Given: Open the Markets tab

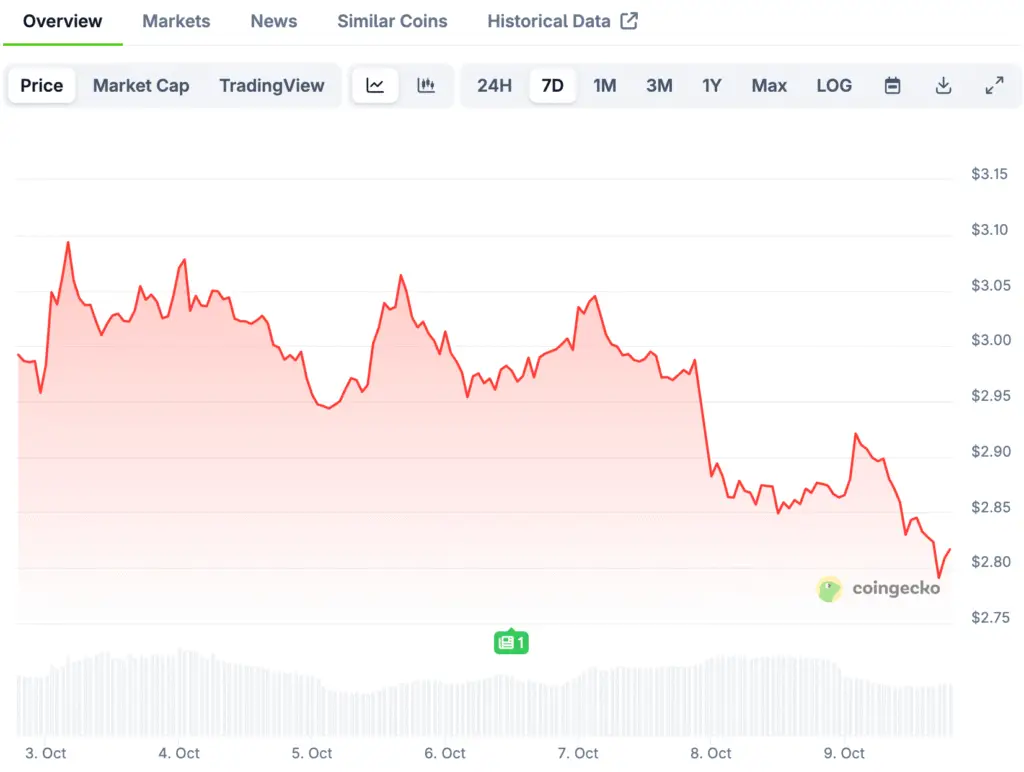Looking at the screenshot, I should click(x=176, y=21).
